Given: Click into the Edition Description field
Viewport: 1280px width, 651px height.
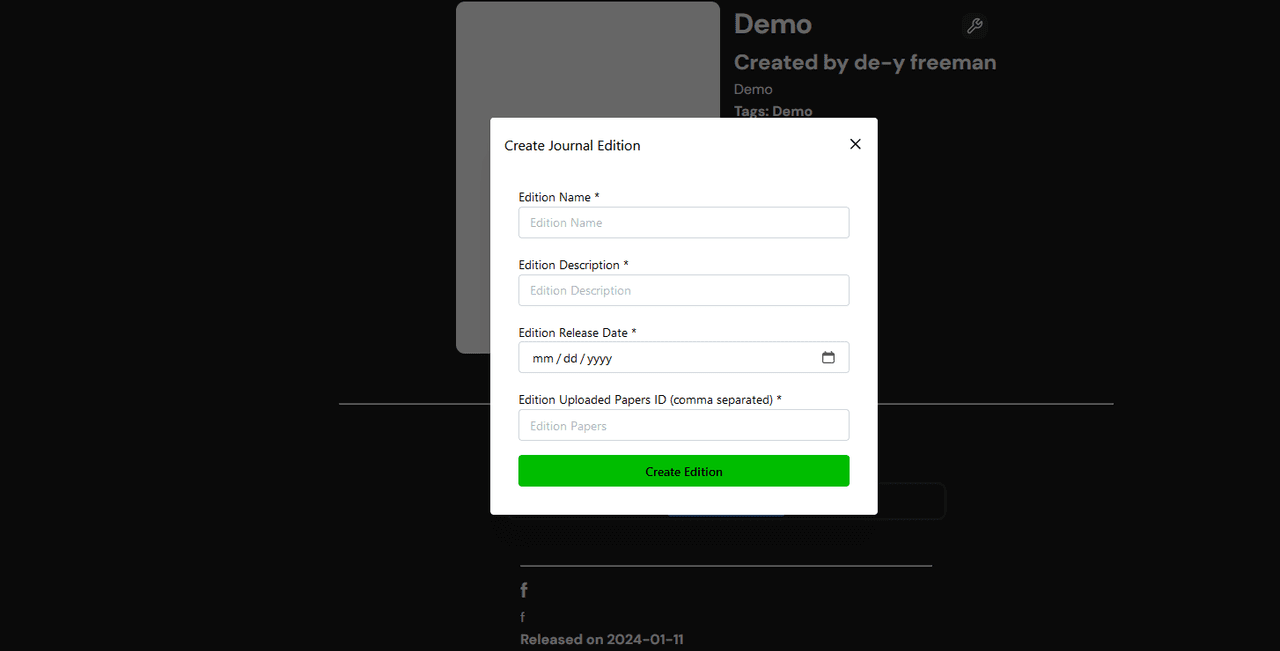Looking at the screenshot, I should [x=683, y=291].
